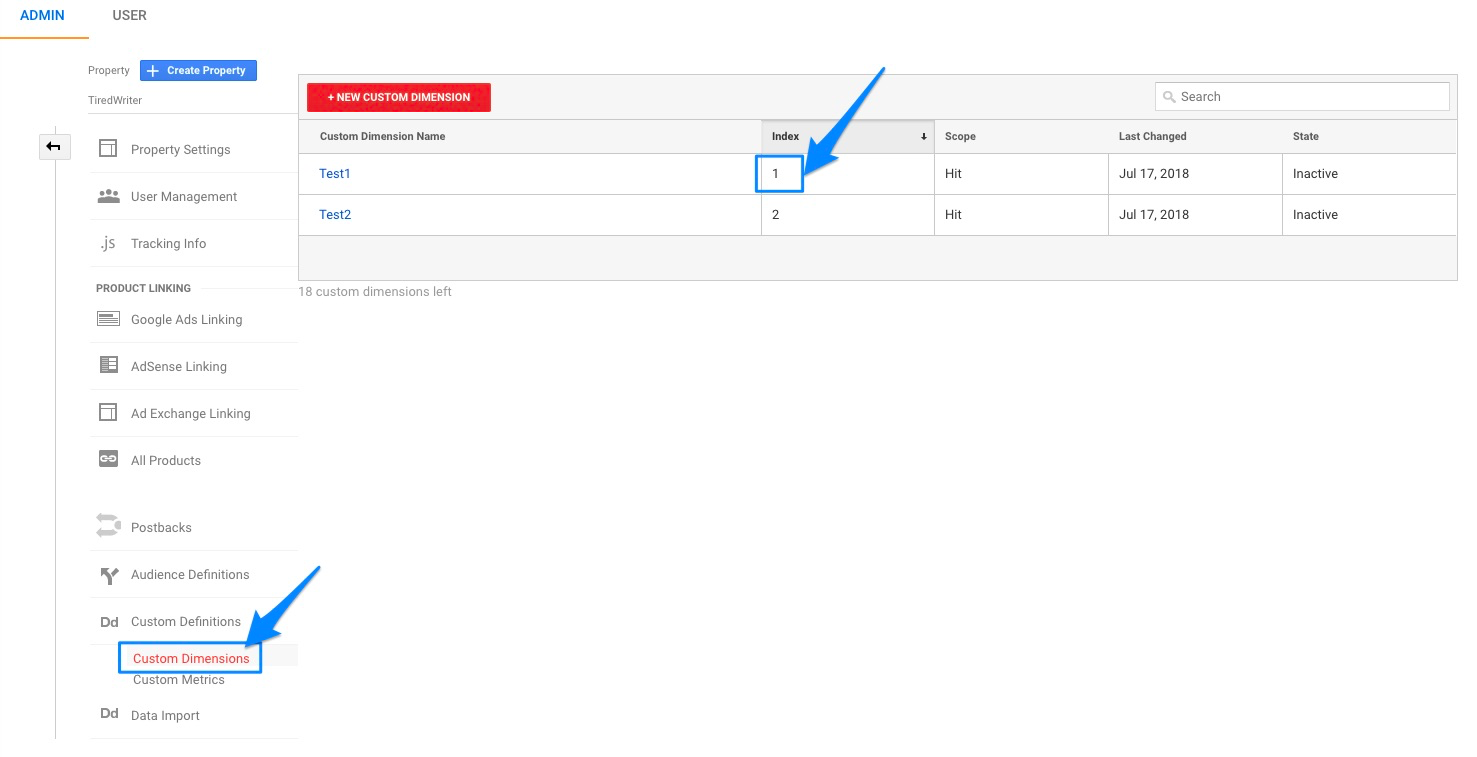1477x757 pixels.
Task: Open Data Import
Action: [x=165, y=716]
